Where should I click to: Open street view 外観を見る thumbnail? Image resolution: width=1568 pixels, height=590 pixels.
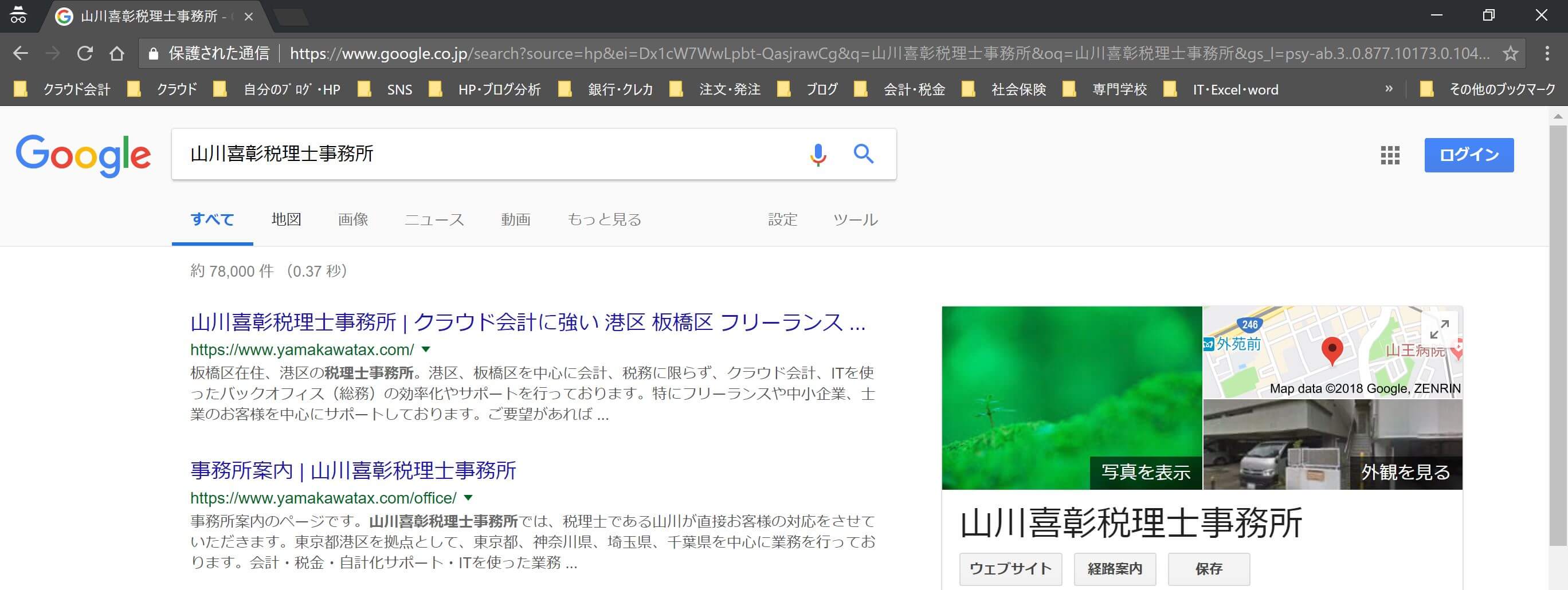click(1333, 445)
